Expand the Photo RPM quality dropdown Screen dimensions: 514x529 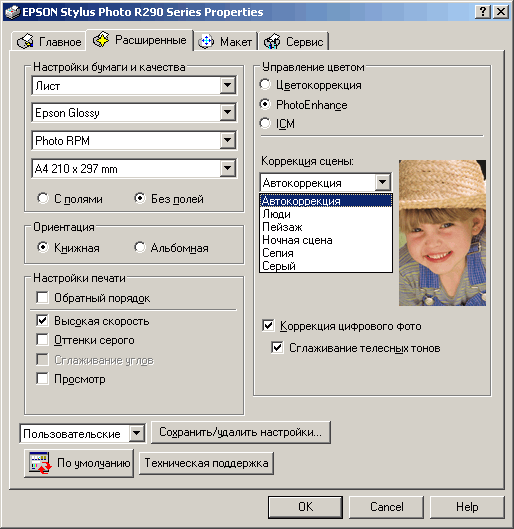(228, 140)
